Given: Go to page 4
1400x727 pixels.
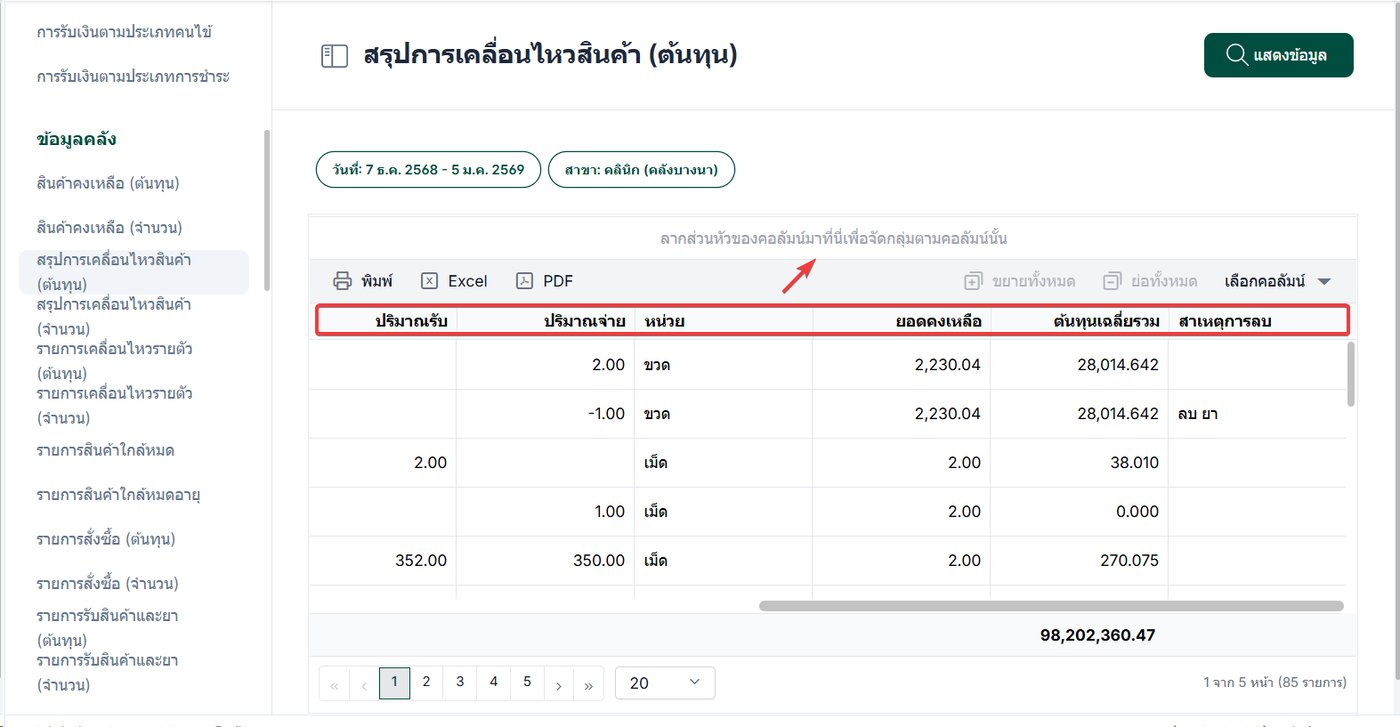Looking at the screenshot, I should [x=494, y=682].
